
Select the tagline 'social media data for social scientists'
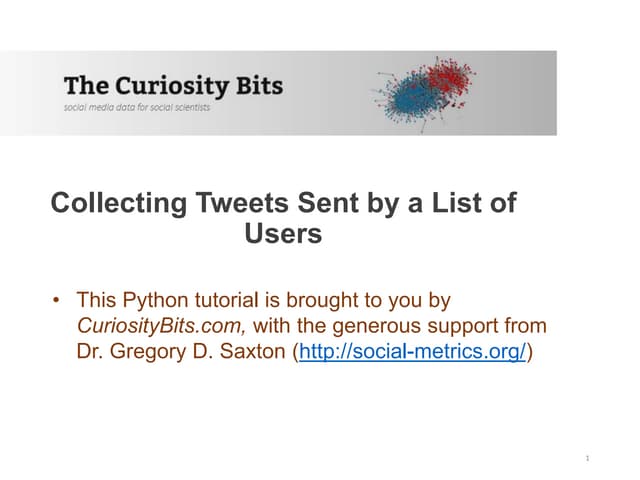click(137, 107)
